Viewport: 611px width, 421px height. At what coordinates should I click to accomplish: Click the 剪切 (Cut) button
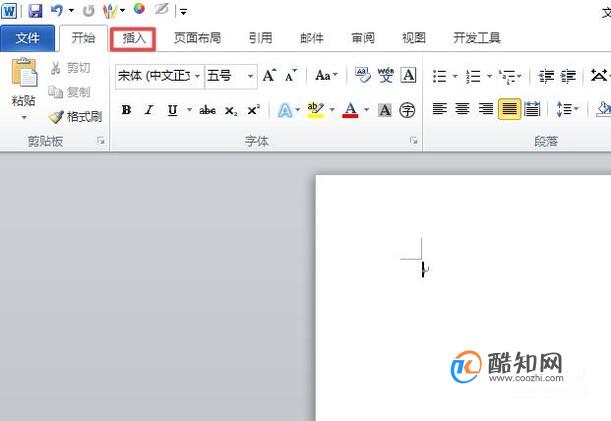pos(70,68)
